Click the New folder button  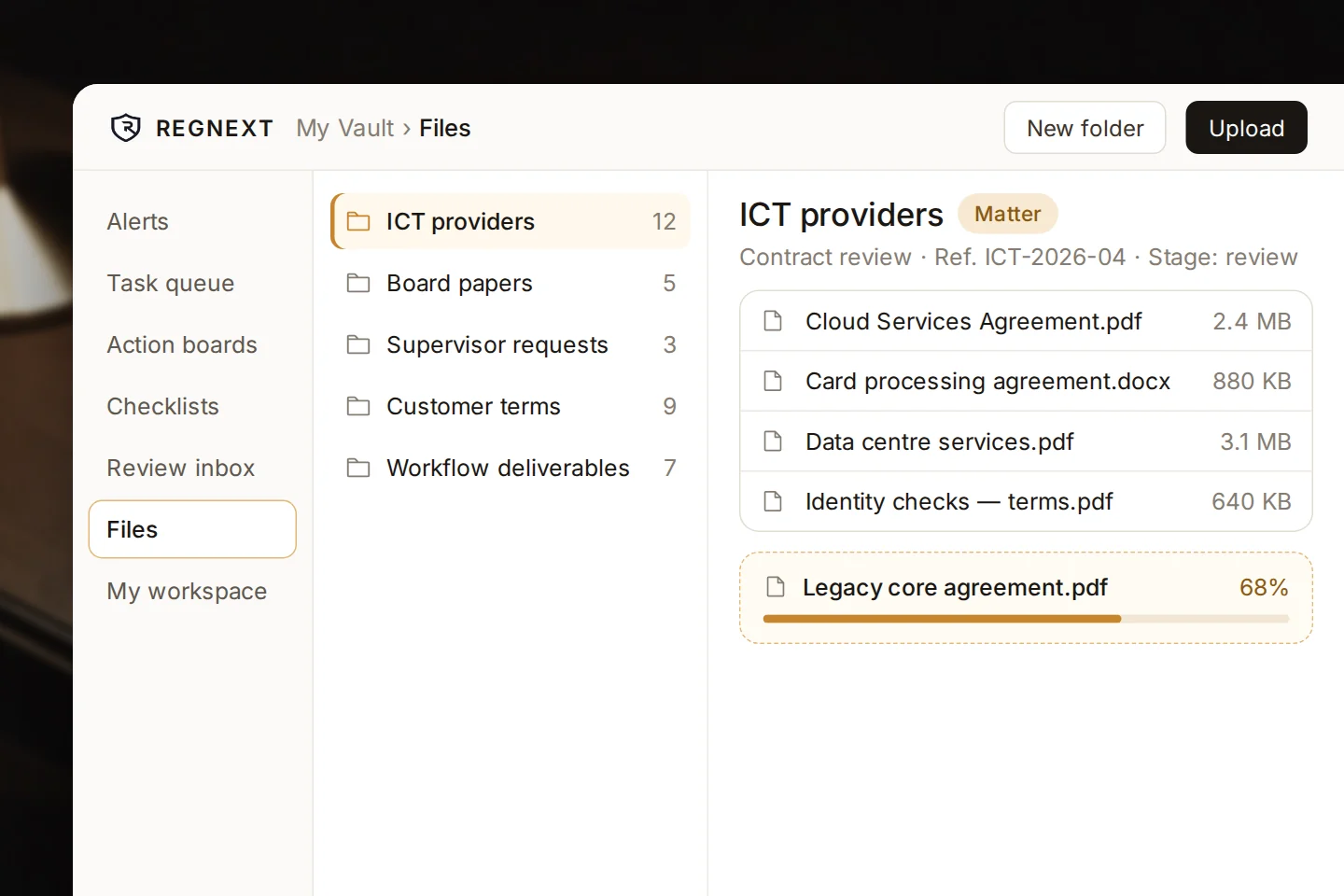click(x=1085, y=128)
